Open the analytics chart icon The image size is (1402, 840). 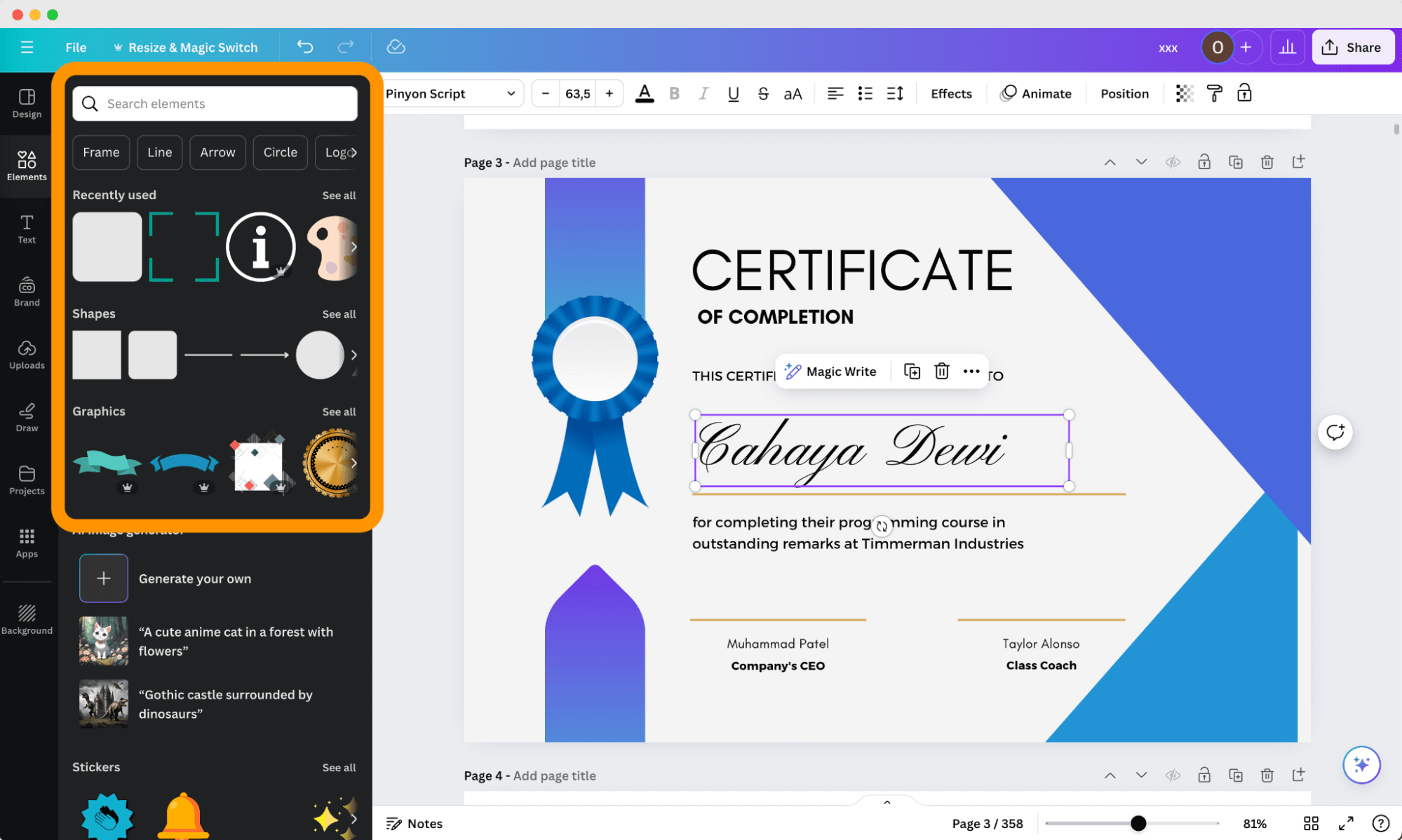[x=1288, y=47]
